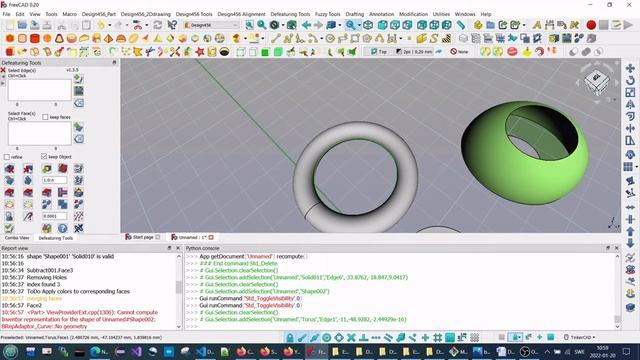Click the navigation cube in 3D view
Screen dimensions: 640x360
coord(596,82)
